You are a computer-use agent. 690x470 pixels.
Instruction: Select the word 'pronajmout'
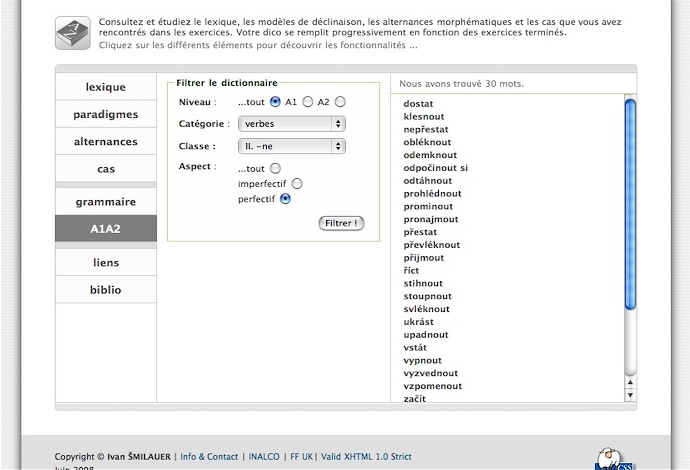coord(431,219)
